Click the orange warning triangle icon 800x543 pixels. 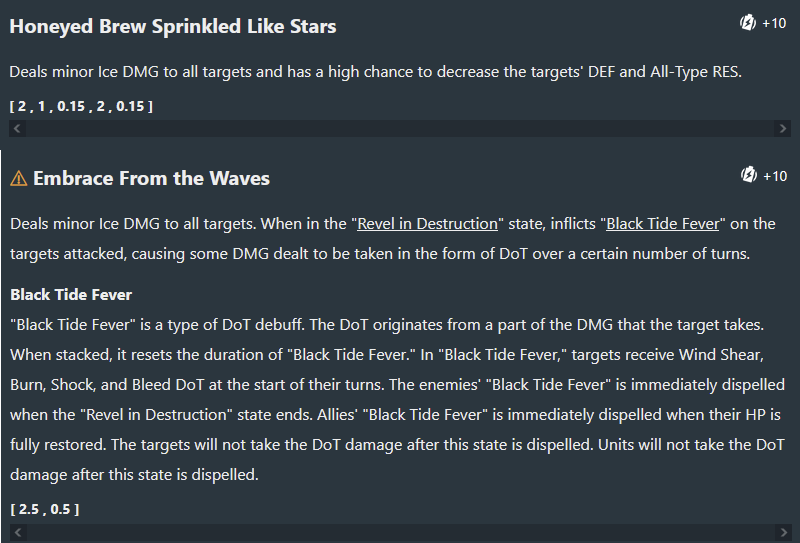pos(18,179)
